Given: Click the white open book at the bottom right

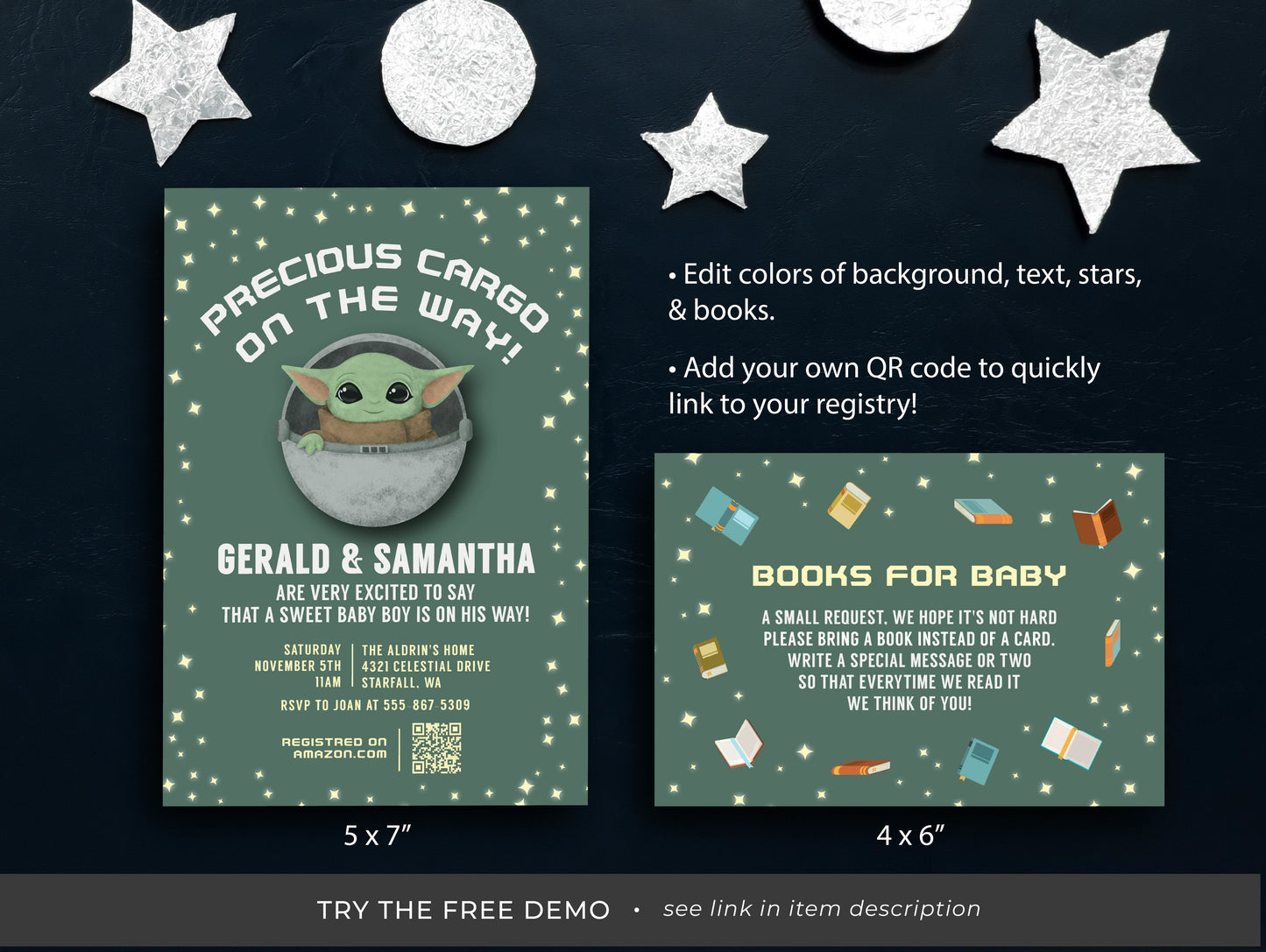Looking at the screenshot, I should tap(1071, 743).
